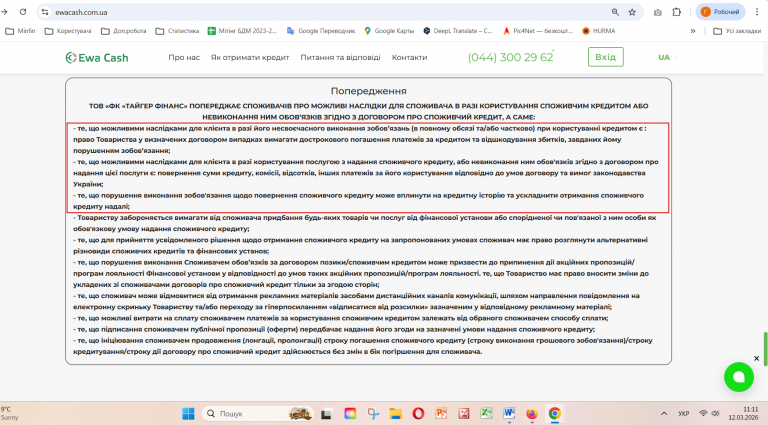Screen dimensions: 768x425
Task: Open the HURMA bookmark
Action: tap(598, 31)
